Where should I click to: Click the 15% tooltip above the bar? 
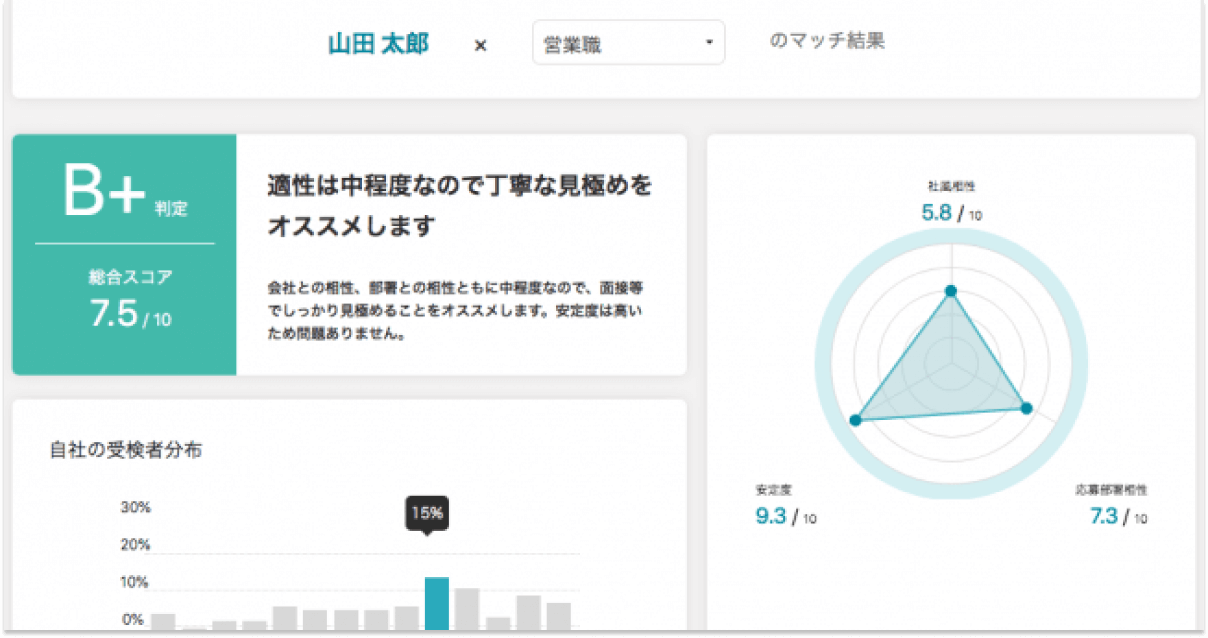pos(427,514)
